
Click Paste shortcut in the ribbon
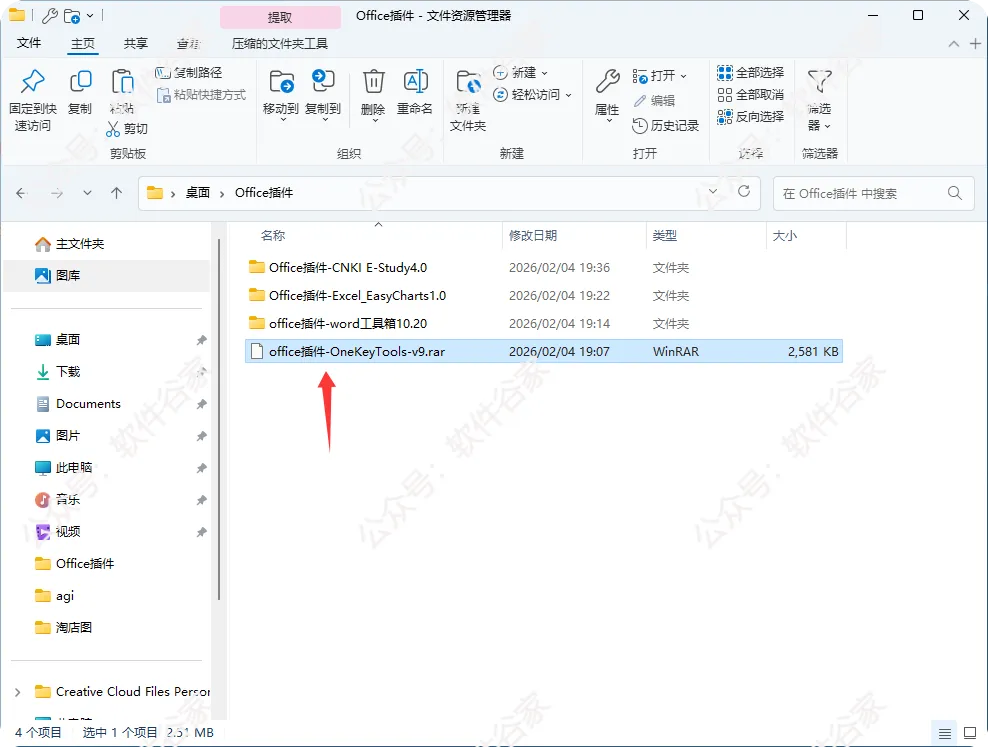pos(201,95)
